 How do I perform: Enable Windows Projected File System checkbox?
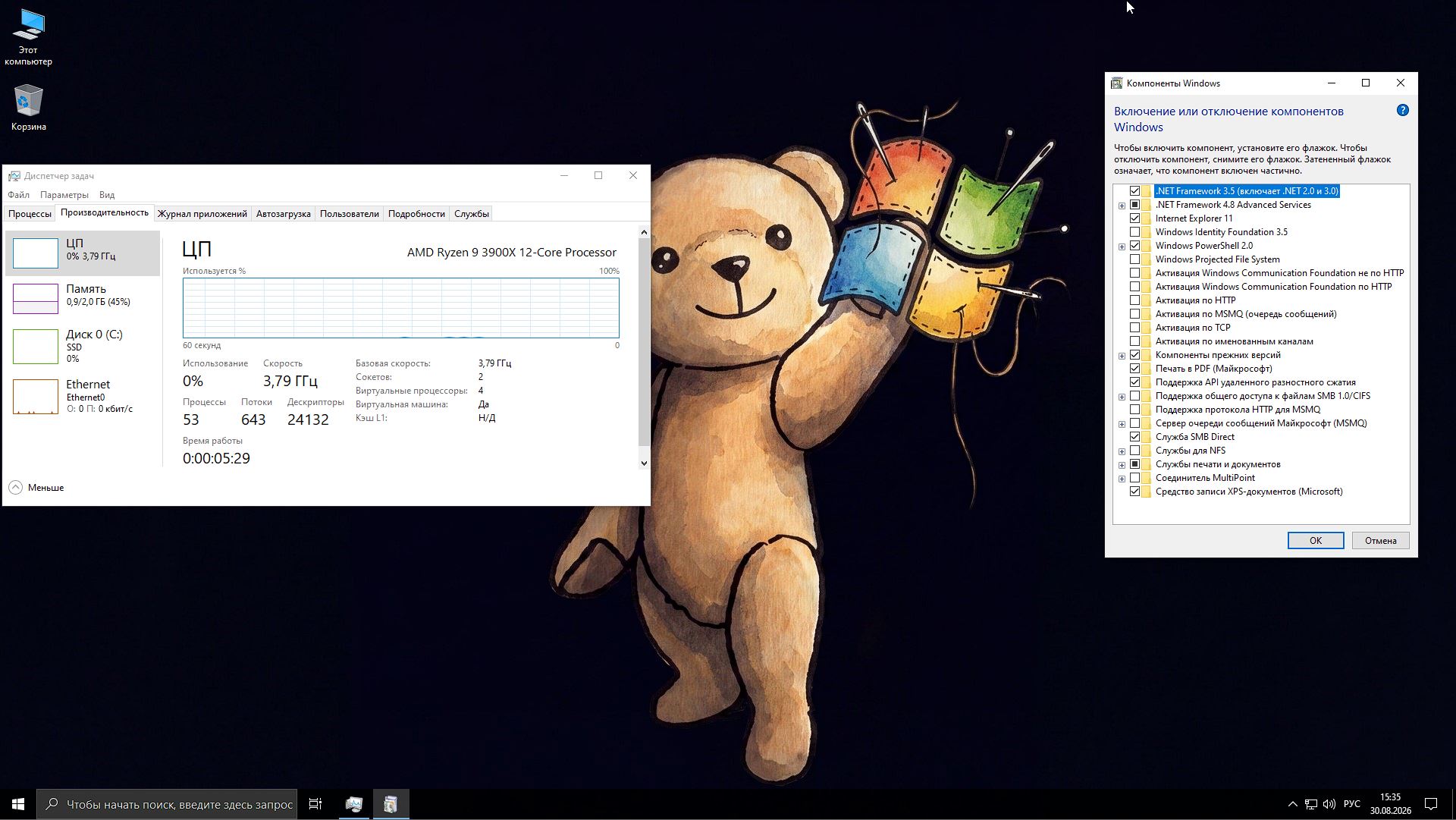pos(1134,259)
